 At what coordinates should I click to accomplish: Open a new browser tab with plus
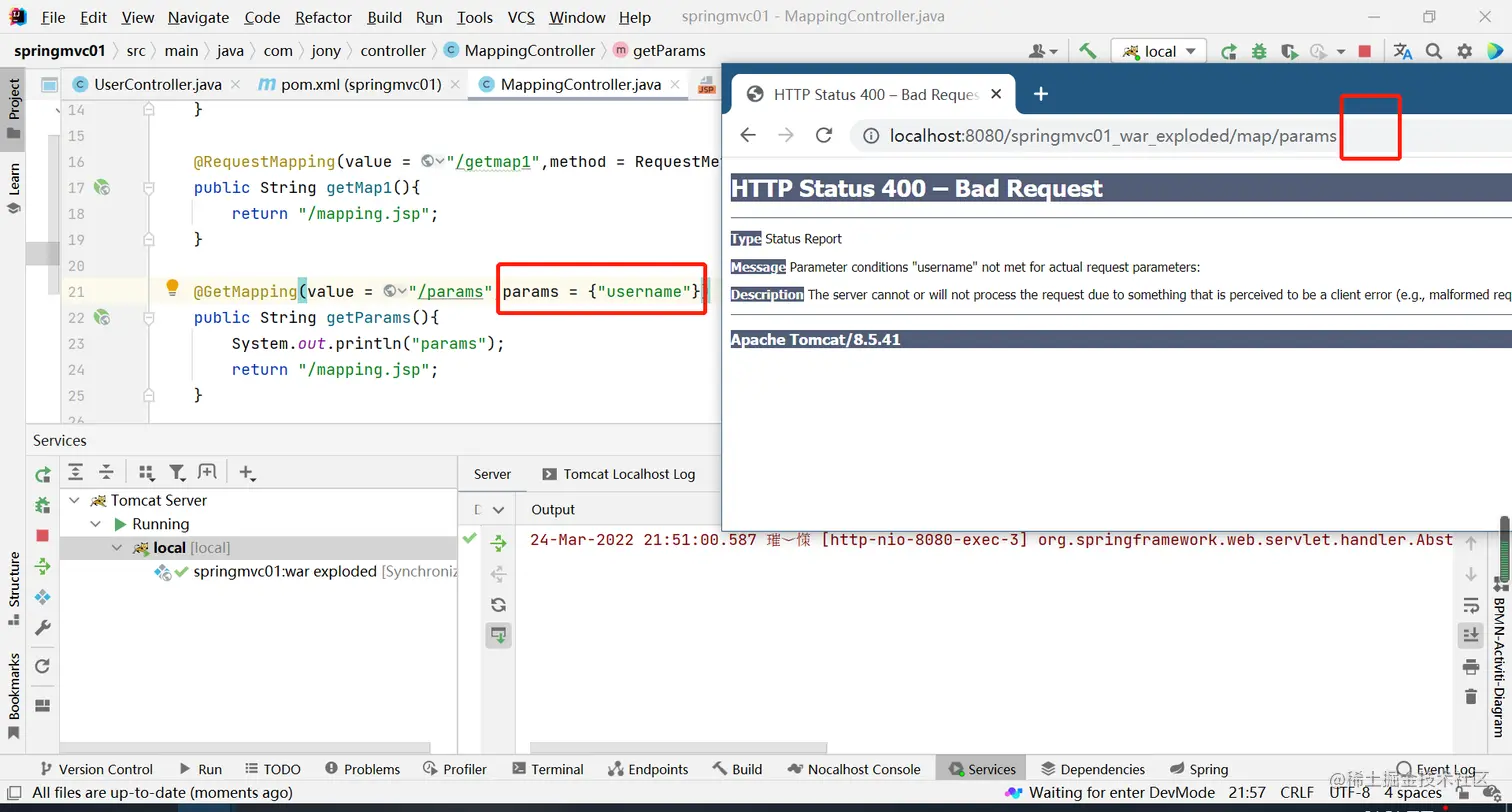tap(1040, 94)
